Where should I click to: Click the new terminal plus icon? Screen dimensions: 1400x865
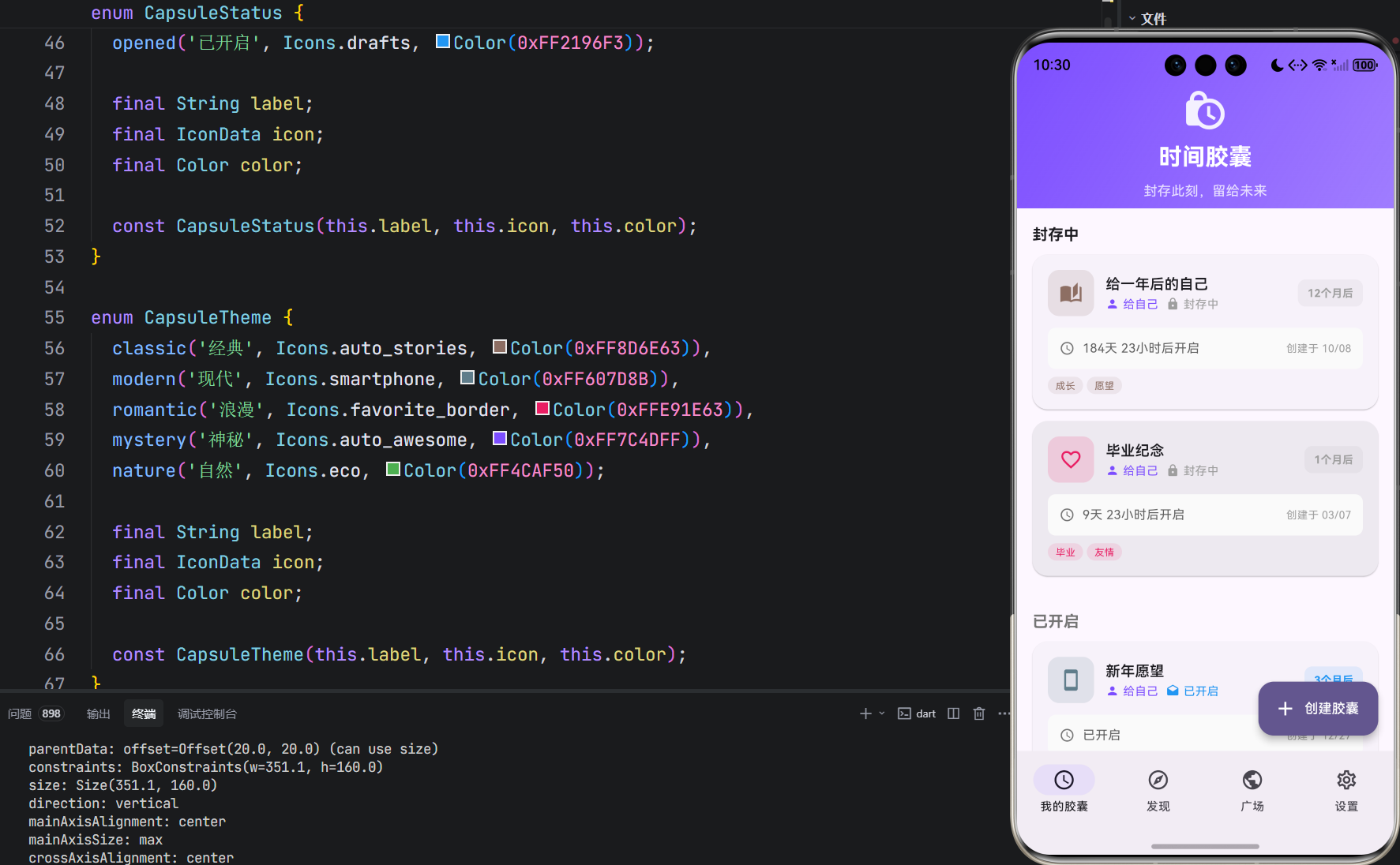point(865,713)
